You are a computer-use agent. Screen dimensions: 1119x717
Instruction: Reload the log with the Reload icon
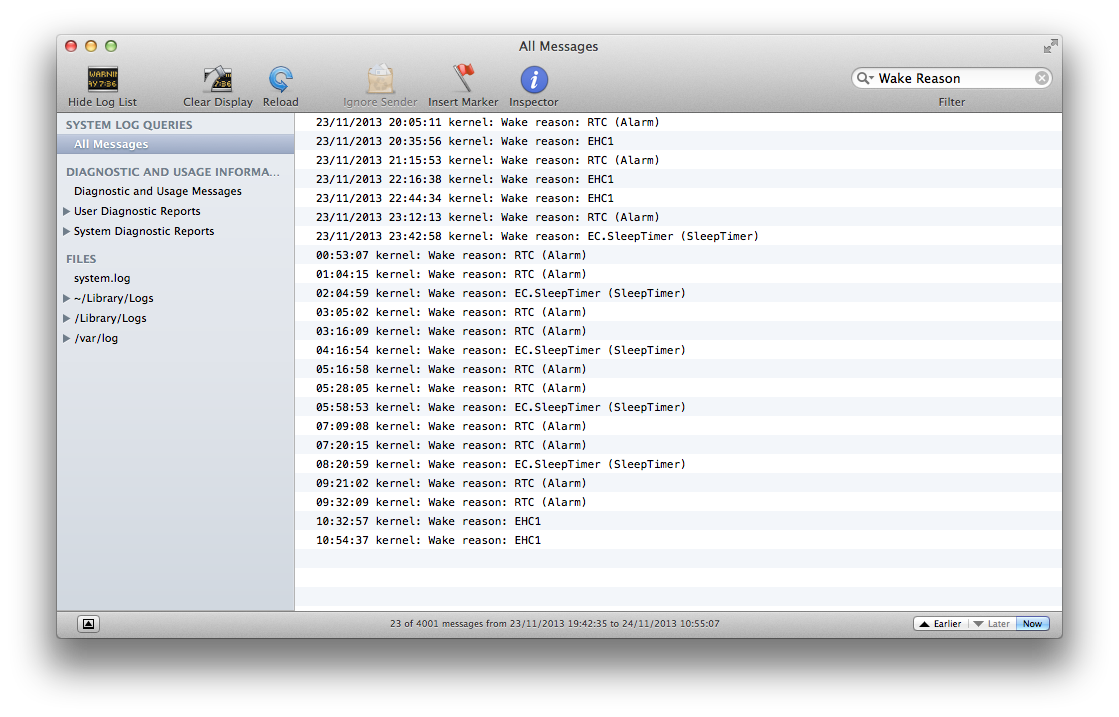280,79
